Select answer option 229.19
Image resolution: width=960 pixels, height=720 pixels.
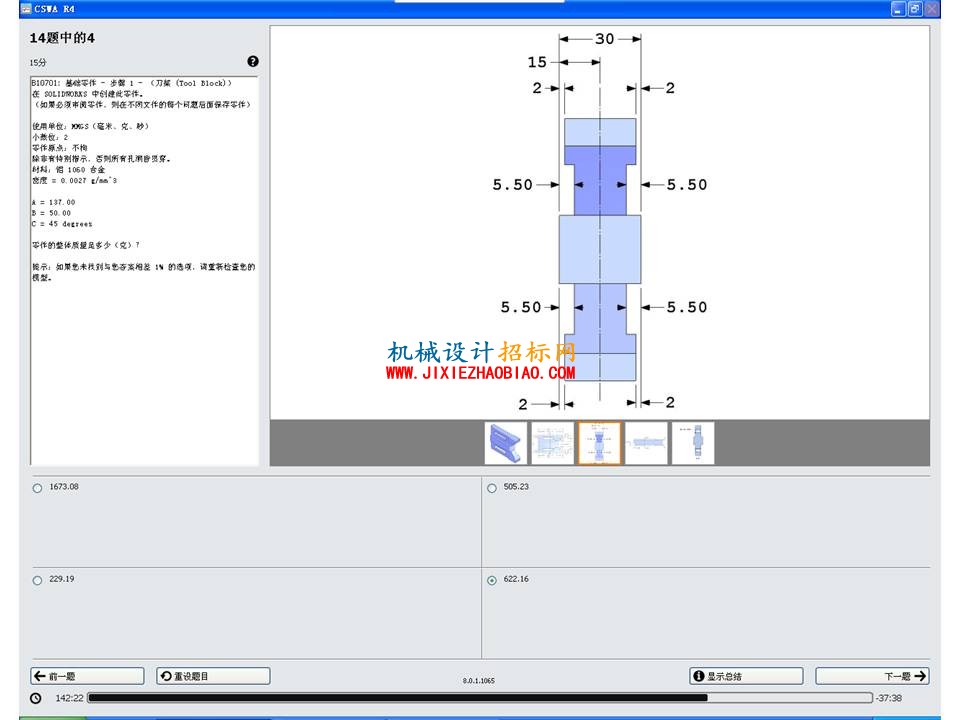(37, 580)
